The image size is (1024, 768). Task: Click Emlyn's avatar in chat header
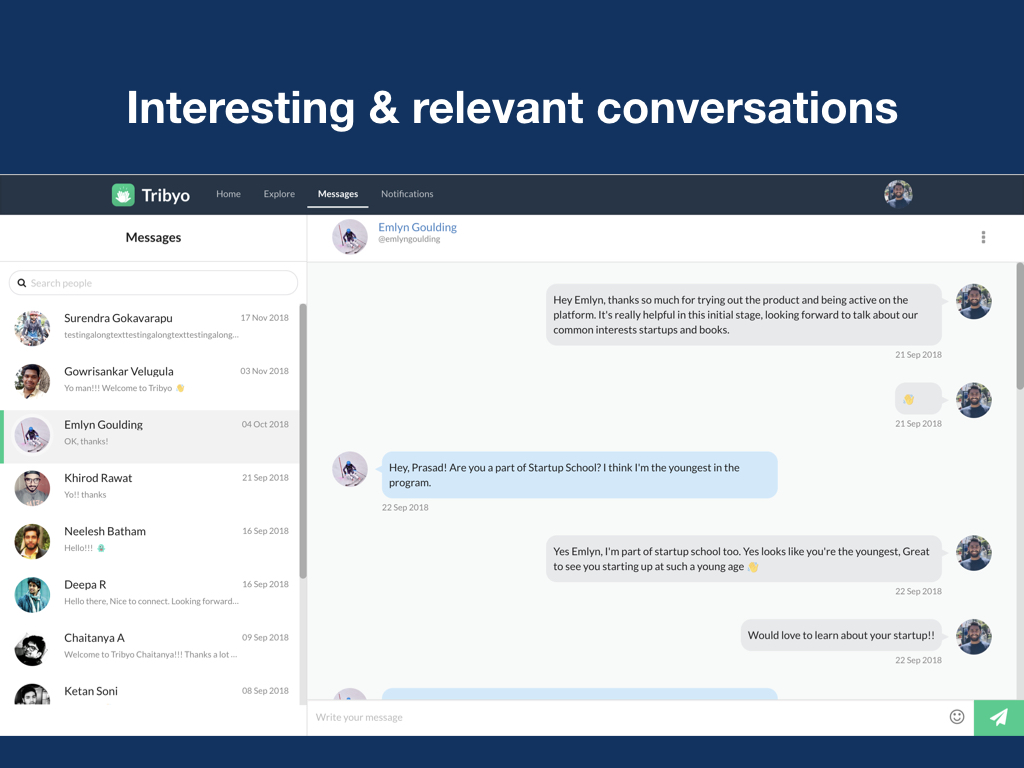coord(350,236)
